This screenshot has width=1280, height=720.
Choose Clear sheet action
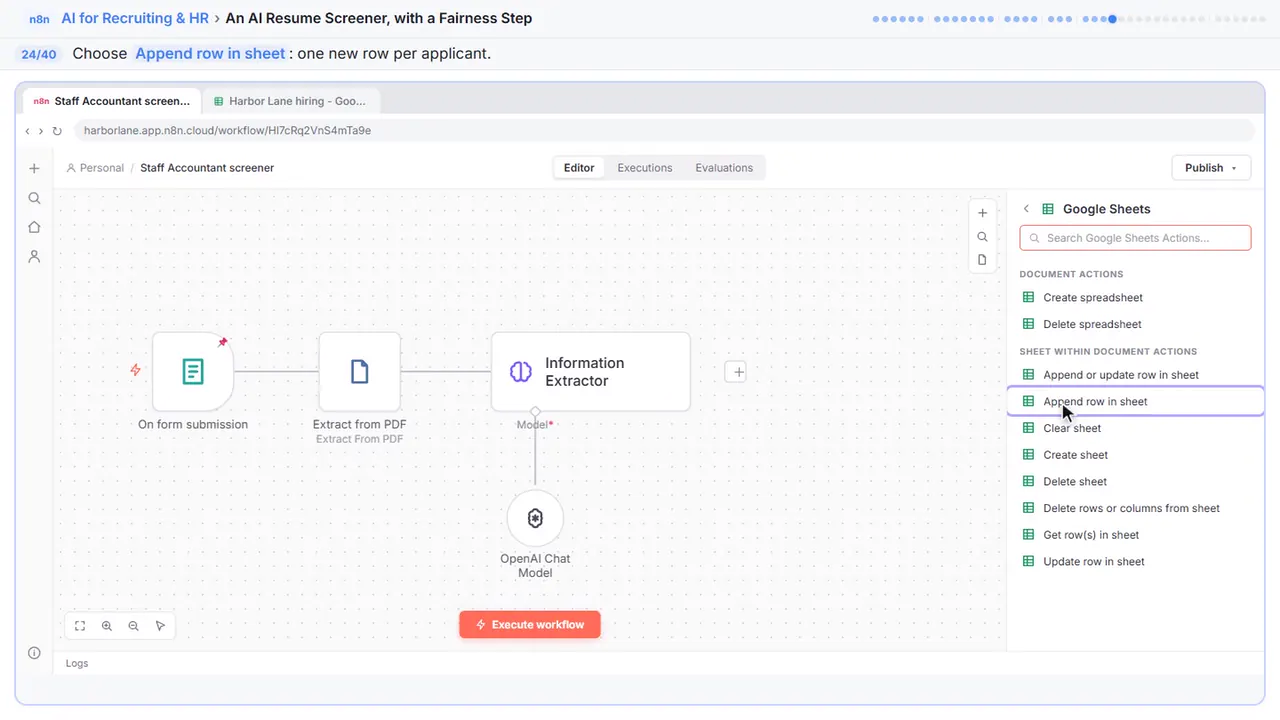click(x=1135, y=428)
